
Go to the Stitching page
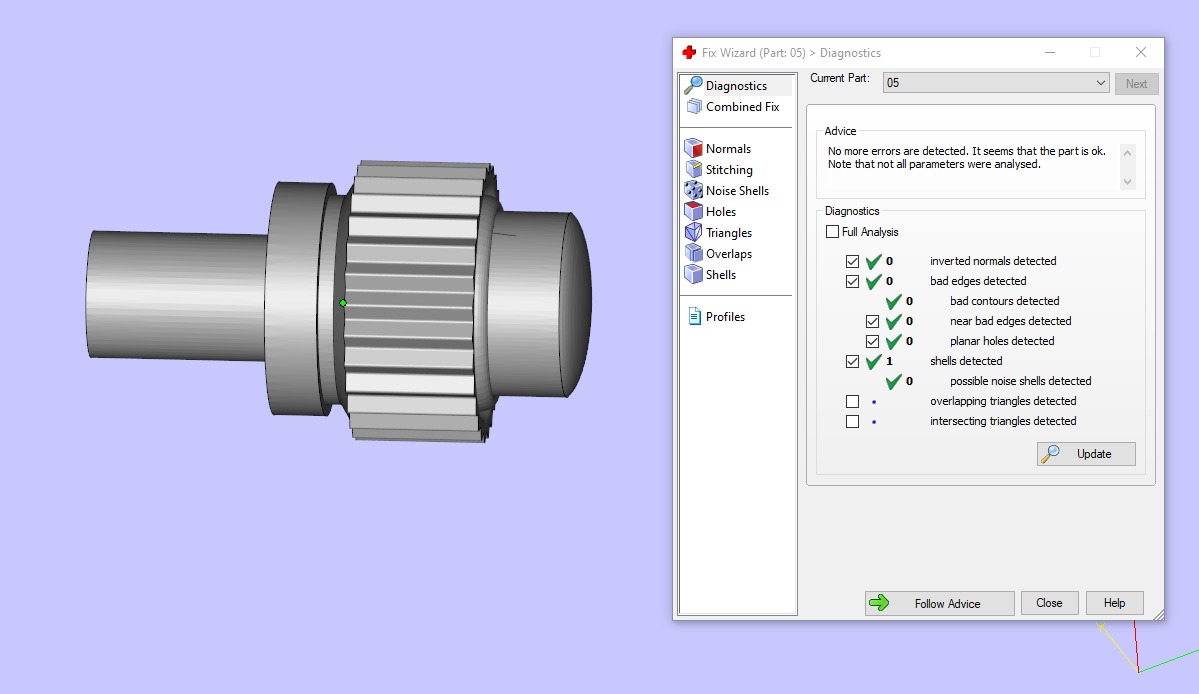pos(729,170)
